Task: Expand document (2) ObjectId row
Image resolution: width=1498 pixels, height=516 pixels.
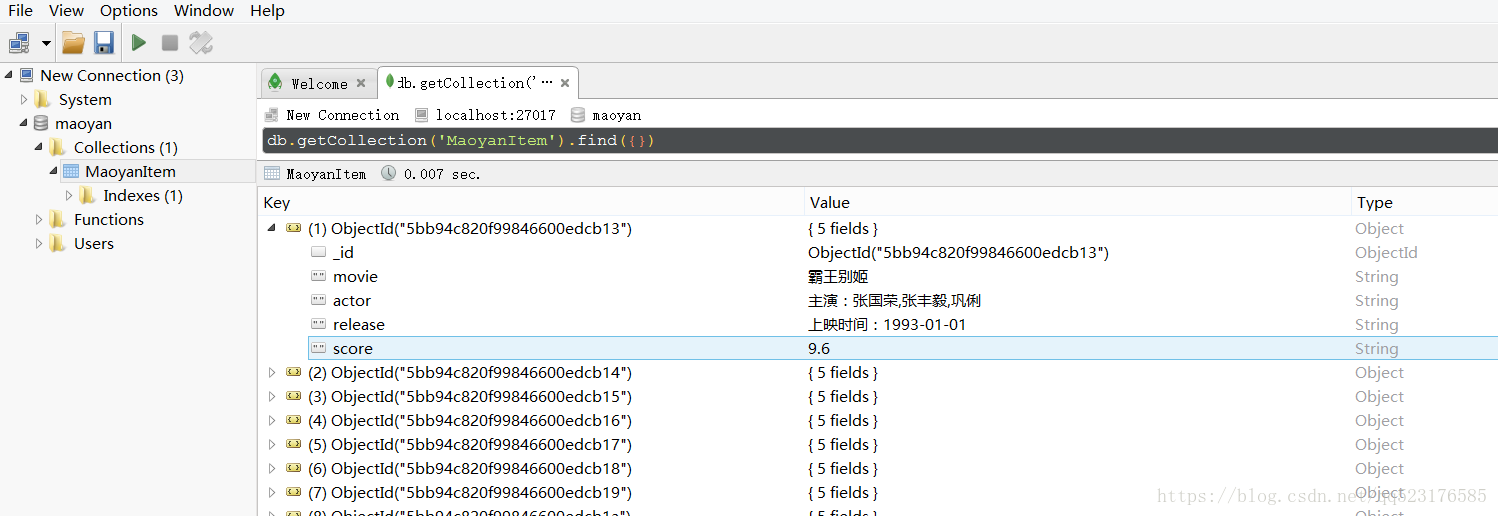Action: [x=271, y=373]
